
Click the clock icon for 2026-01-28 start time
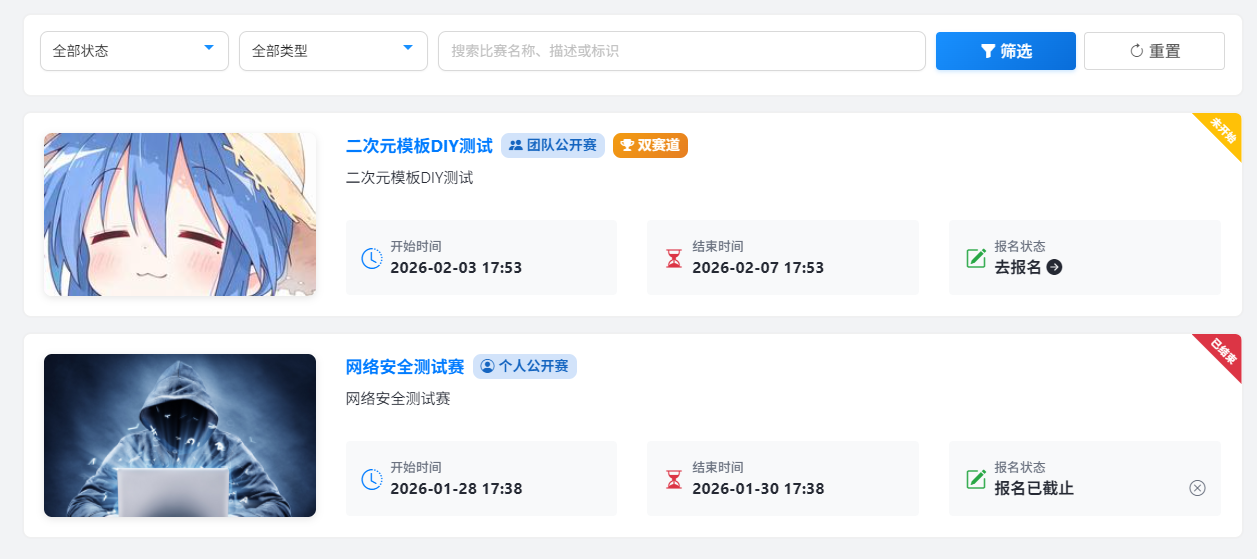click(371, 479)
